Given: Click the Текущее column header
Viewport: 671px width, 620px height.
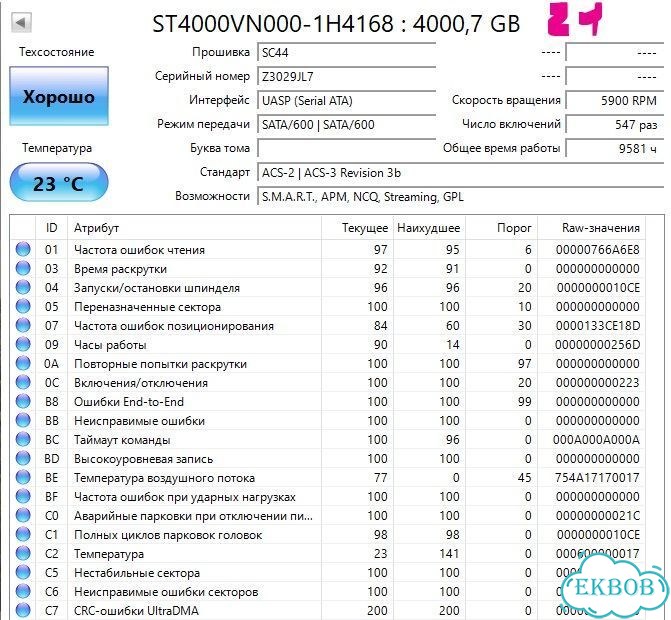Looking at the screenshot, I should pos(357,228).
